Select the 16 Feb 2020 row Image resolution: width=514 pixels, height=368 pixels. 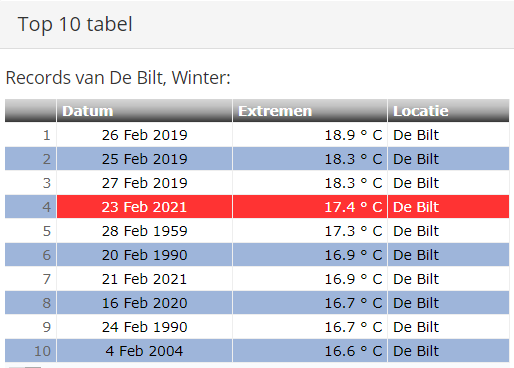(x=257, y=303)
